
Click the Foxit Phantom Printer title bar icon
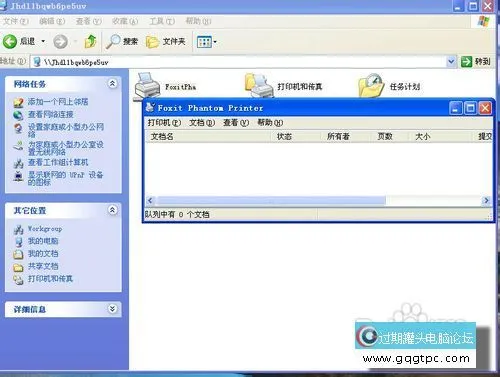pyautogui.click(x=150, y=107)
